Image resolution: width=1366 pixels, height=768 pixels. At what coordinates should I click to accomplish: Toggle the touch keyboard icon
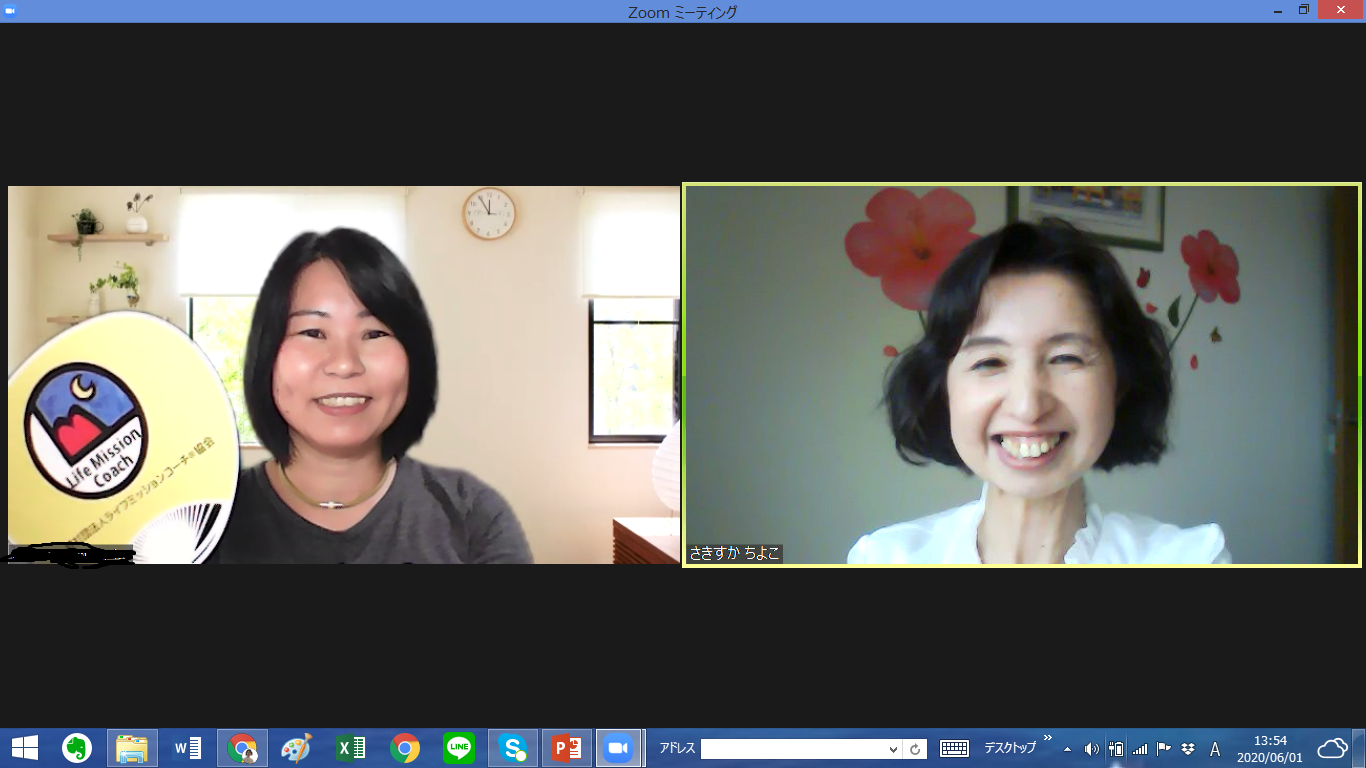point(954,749)
